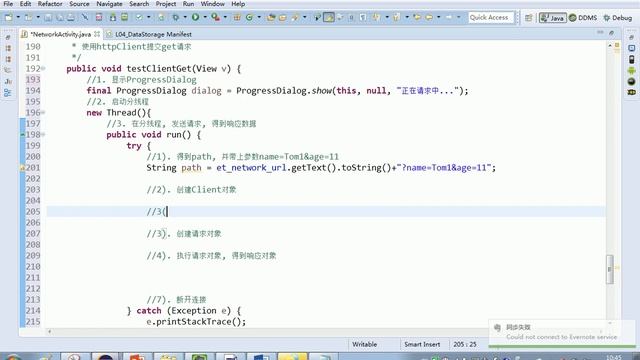This screenshot has height=360, width=640.
Task: Switch to the L04_DataStorage Manifest tab
Action: (149, 34)
